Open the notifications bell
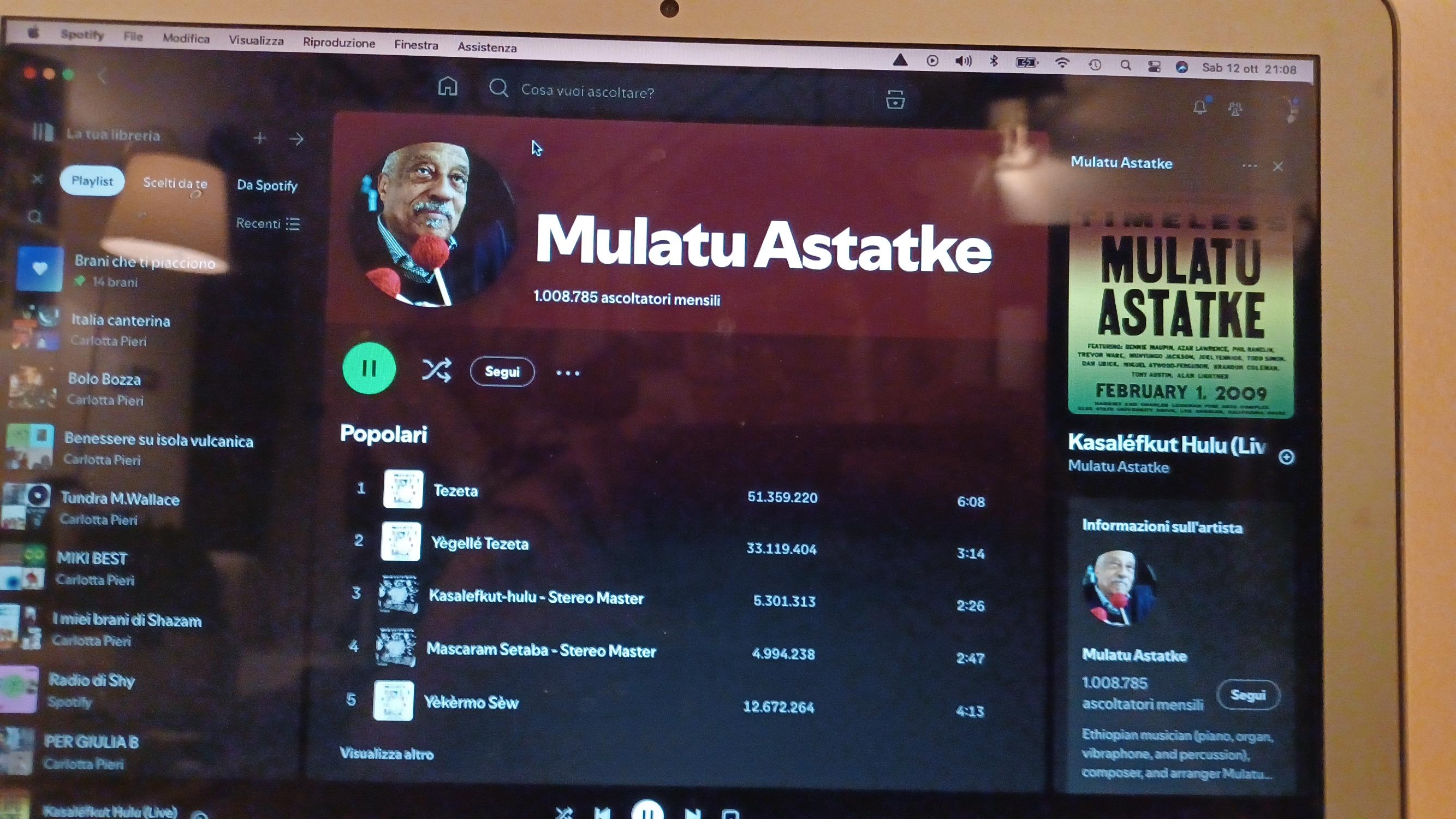The width and height of the screenshot is (1456, 819). pyautogui.click(x=1199, y=107)
